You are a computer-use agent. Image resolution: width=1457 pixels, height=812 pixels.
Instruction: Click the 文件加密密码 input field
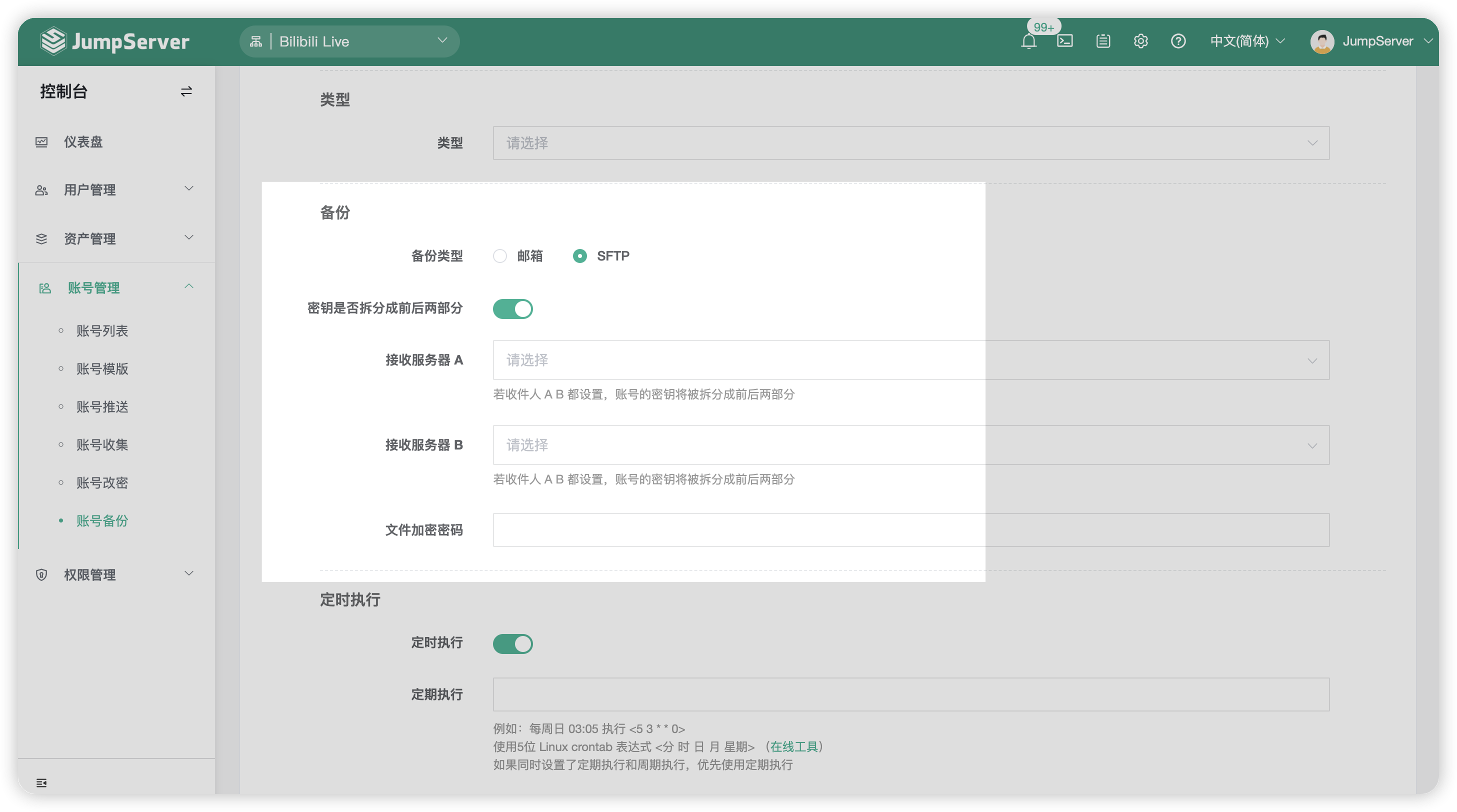pyautogui.click(x=910, y=530)
